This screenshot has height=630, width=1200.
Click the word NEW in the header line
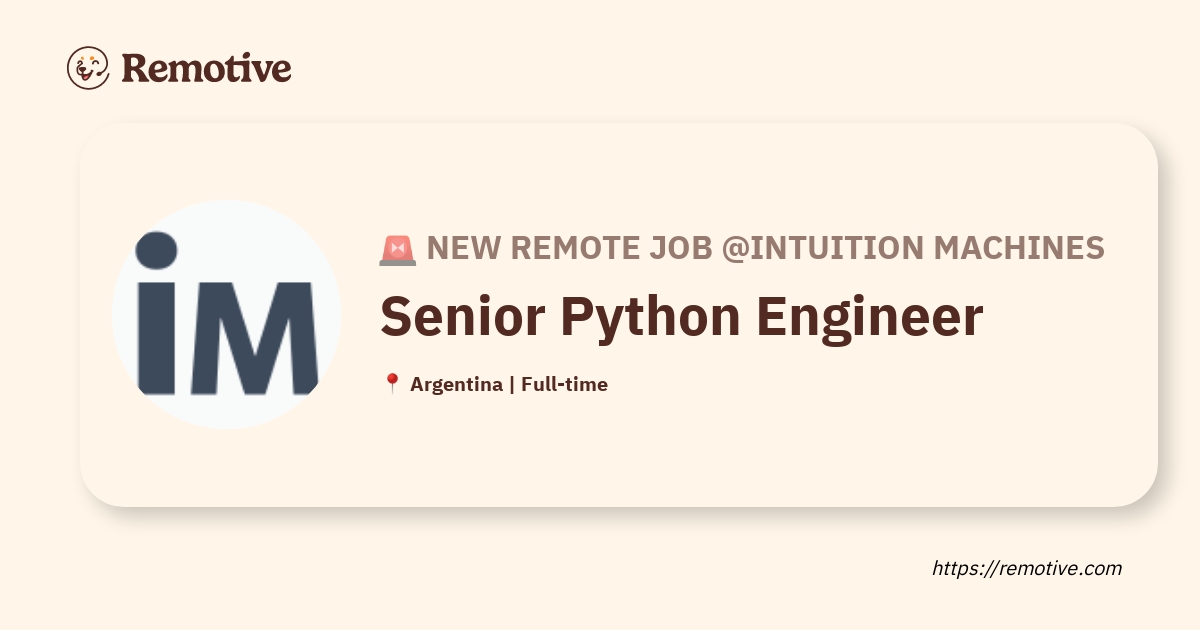click(x=463, y=247)
